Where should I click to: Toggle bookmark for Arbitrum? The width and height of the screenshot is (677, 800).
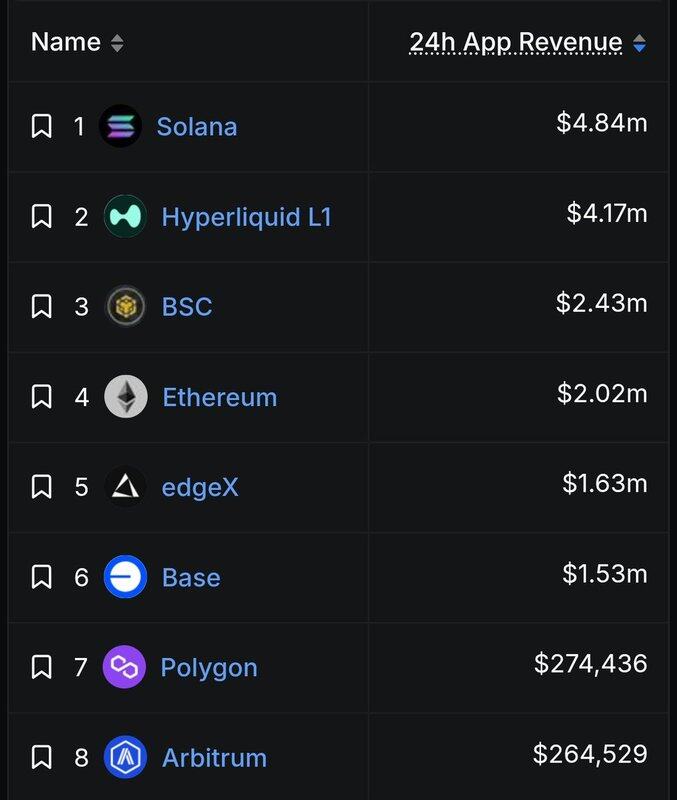click(41, 757)
